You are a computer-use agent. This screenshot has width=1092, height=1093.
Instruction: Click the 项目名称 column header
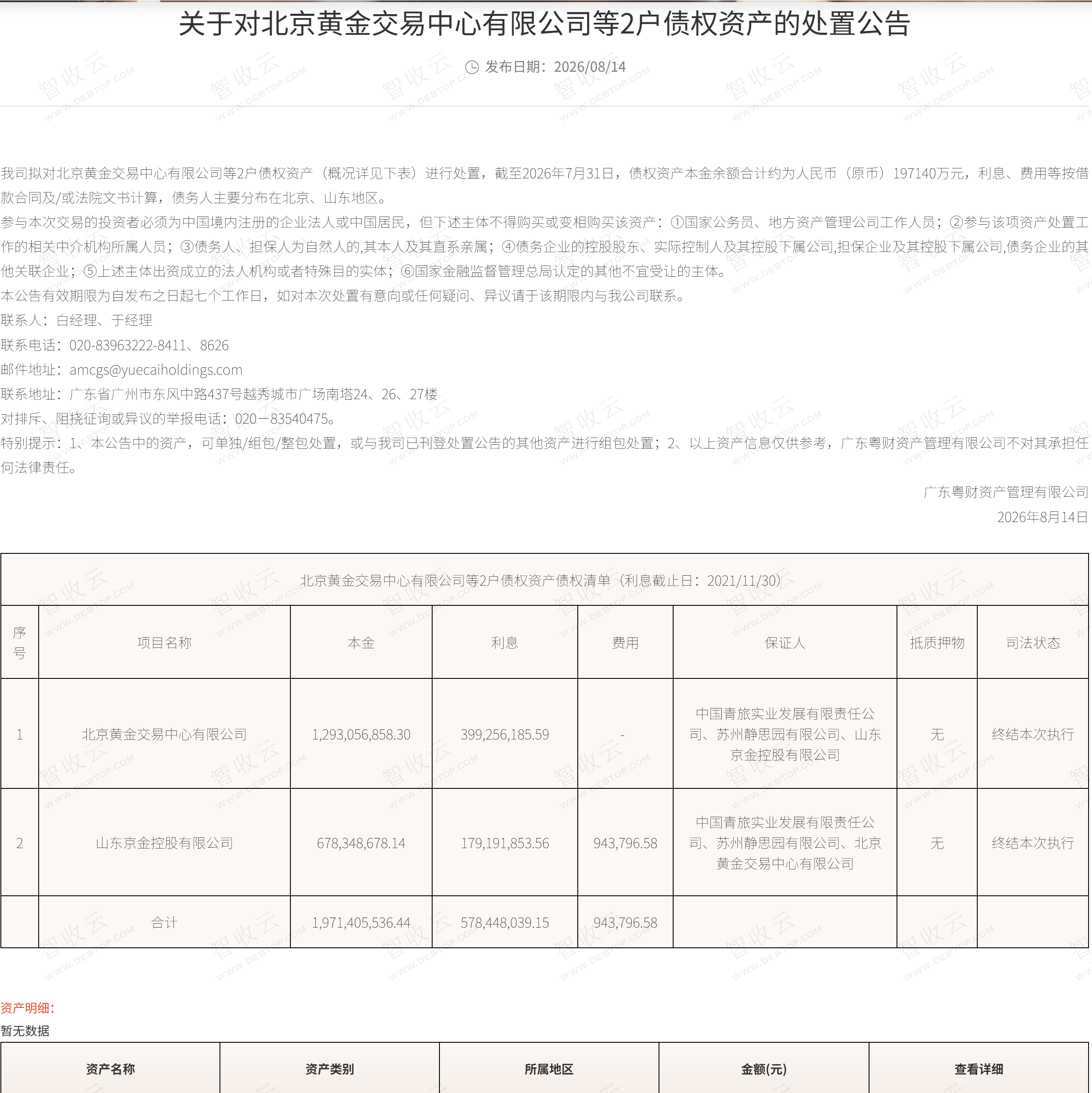[165, 643]
